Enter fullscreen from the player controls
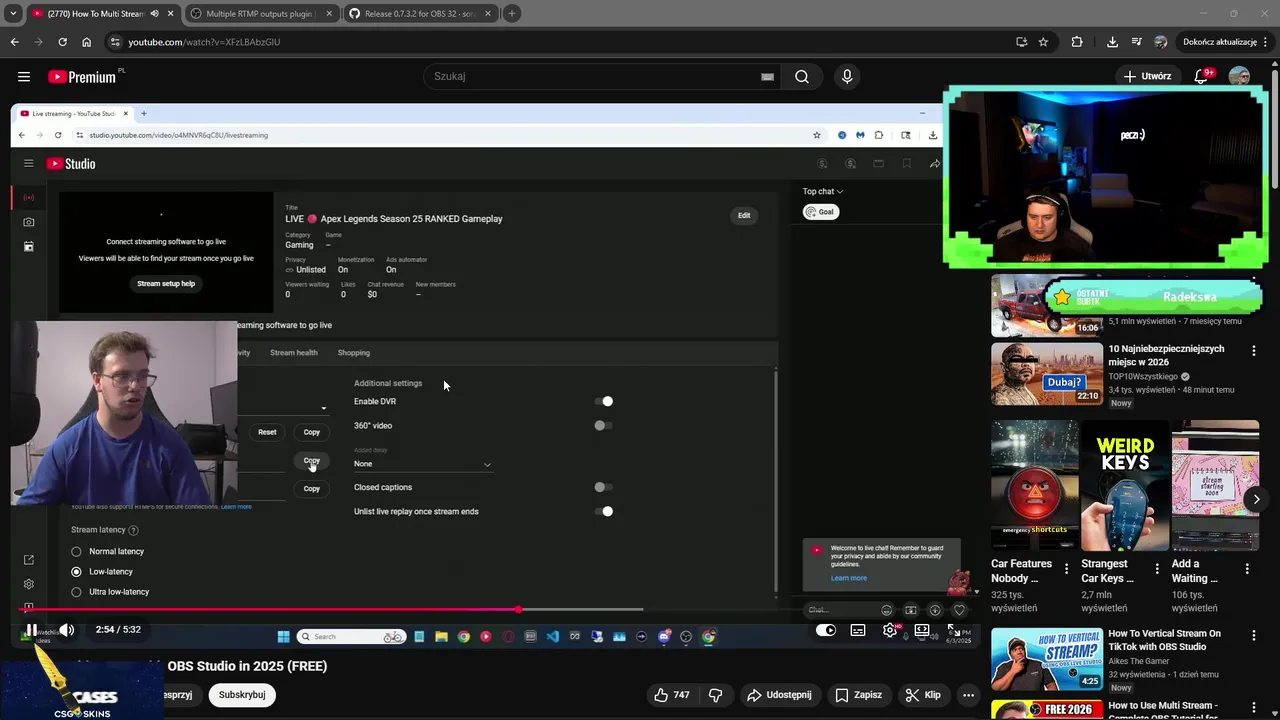The width and height of the screenshot is (1280, 720). coord(954,630)
